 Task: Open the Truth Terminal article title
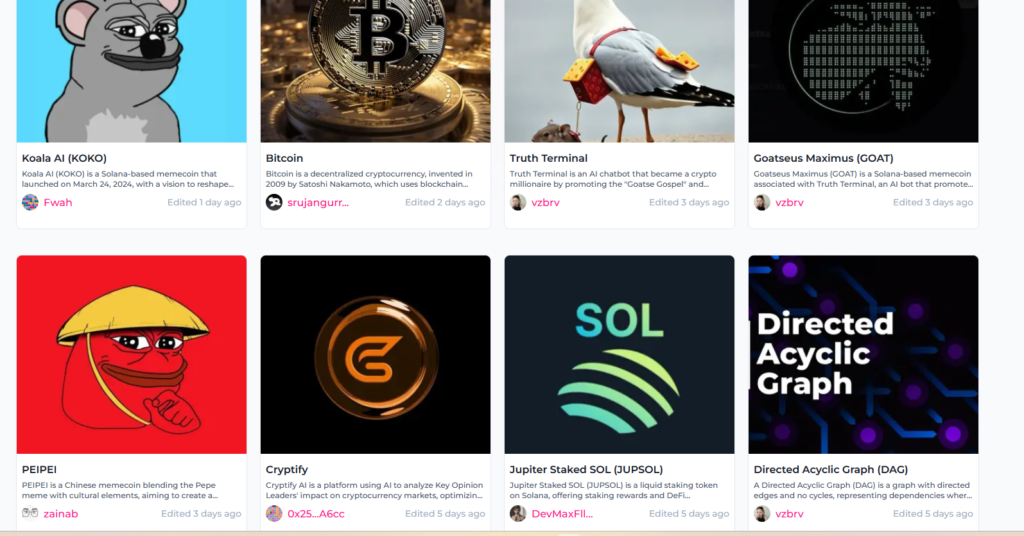pos(549,158)
